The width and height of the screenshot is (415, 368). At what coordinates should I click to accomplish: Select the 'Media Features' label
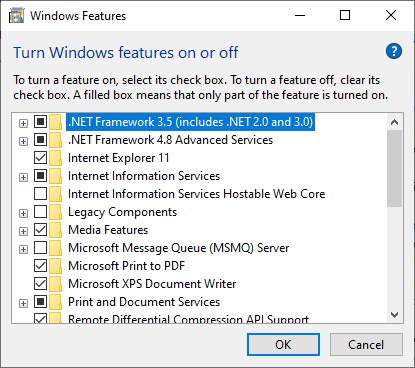[108, 230]
